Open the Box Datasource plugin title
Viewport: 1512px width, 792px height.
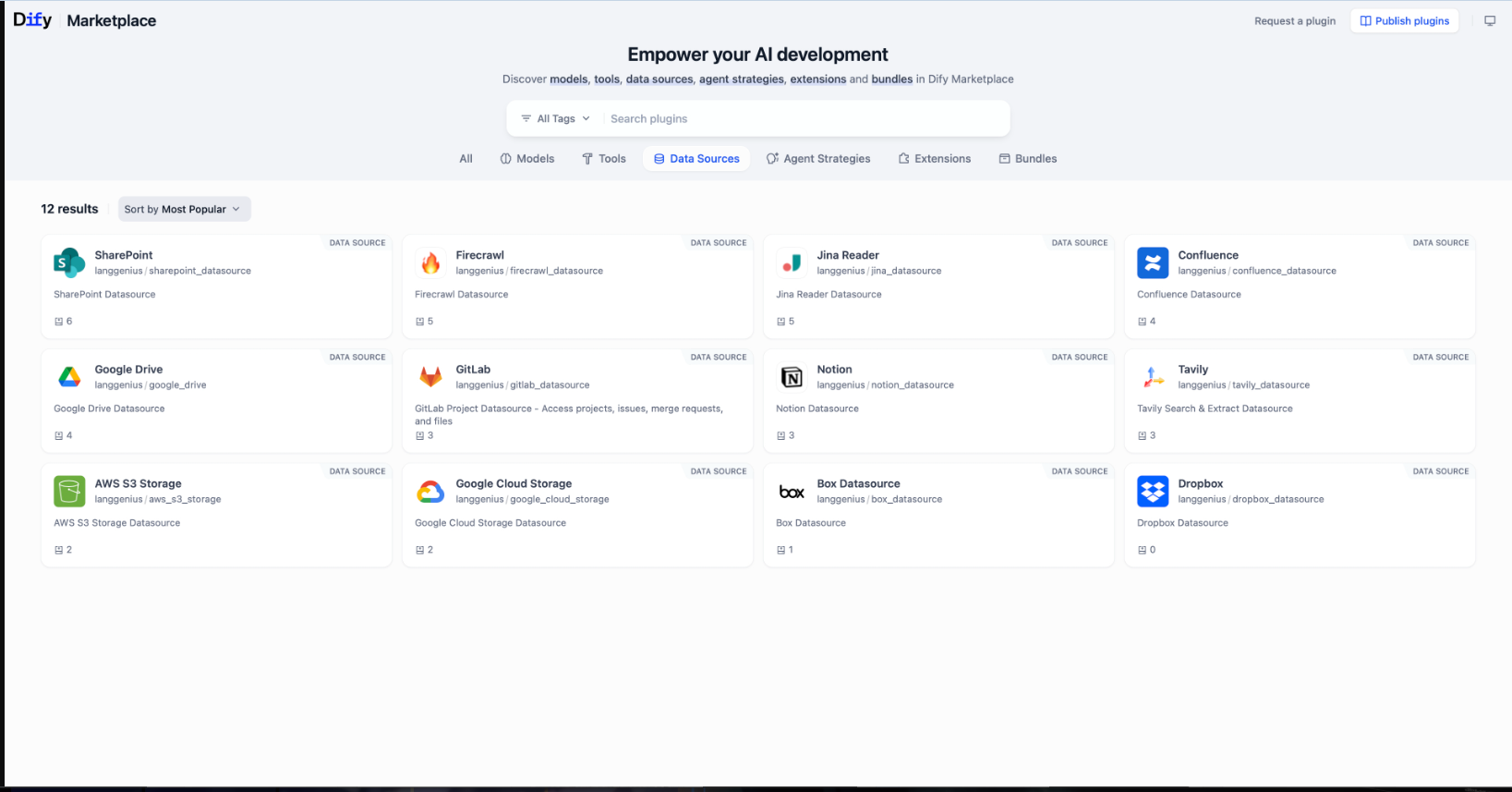point(858,484)
